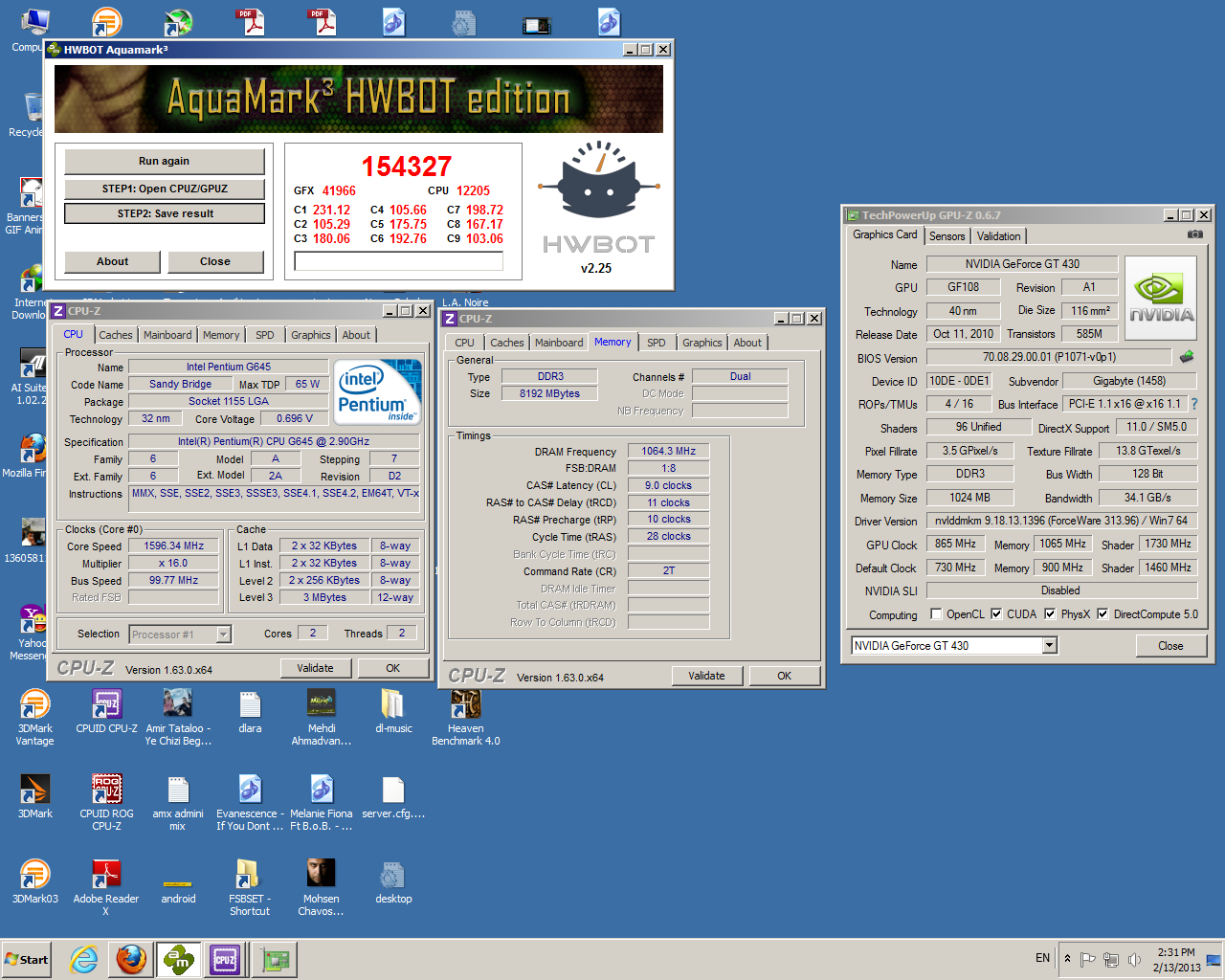Screen dimensions: 1225x980
Task: Click the NVIDIA logo in GPU-Z
Action: pos(1160,297)
